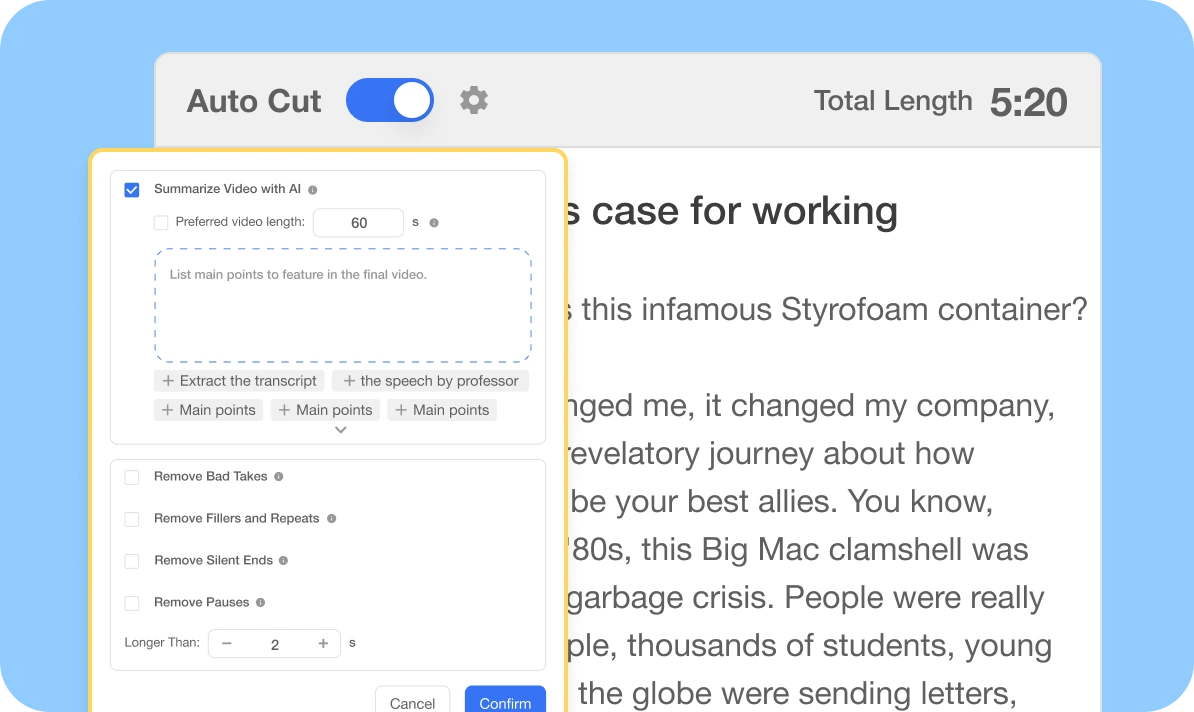Click info icon next to preferred length seconds
Screen dimensions: 1194x712
click(x=434, y=223)
